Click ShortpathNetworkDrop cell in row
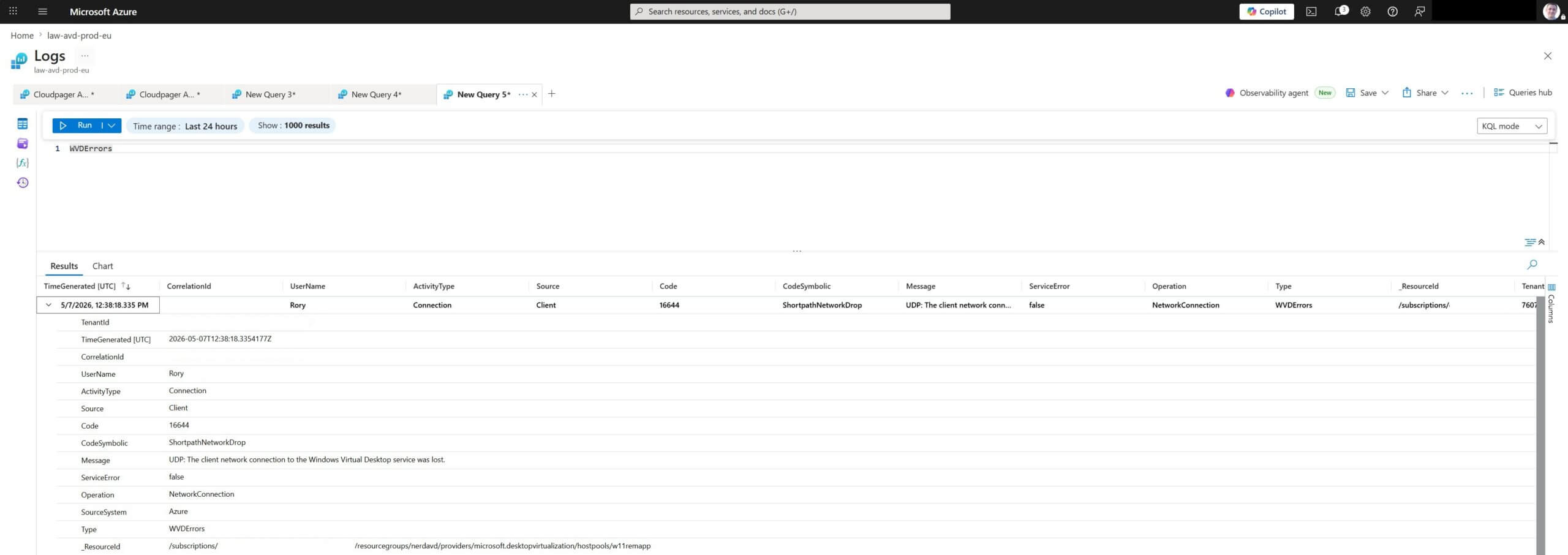Screen dimensions: 1568x555 [822, 305]
